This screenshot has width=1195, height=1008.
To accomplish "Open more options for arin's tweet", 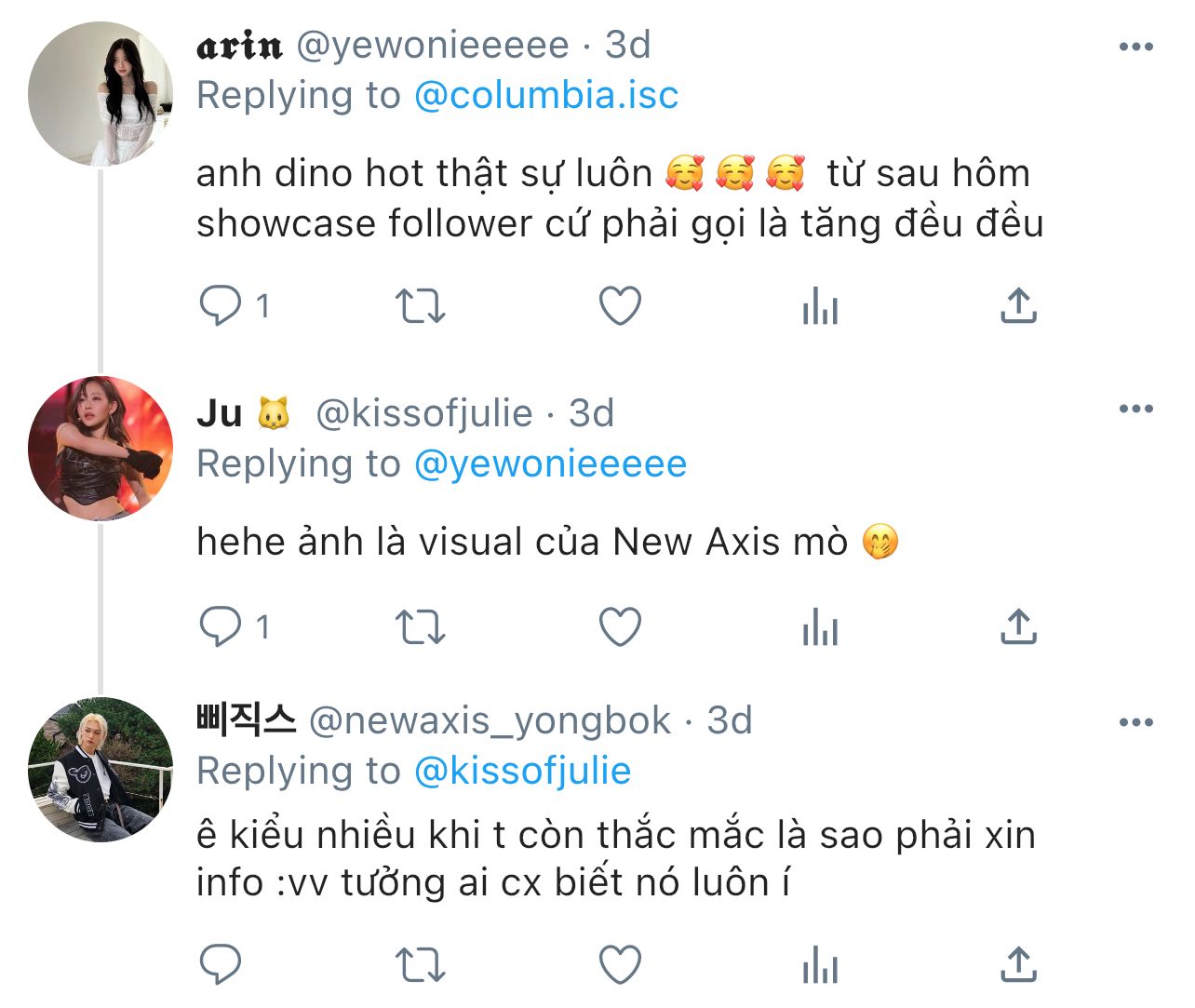I will (x=1136, y=47).
